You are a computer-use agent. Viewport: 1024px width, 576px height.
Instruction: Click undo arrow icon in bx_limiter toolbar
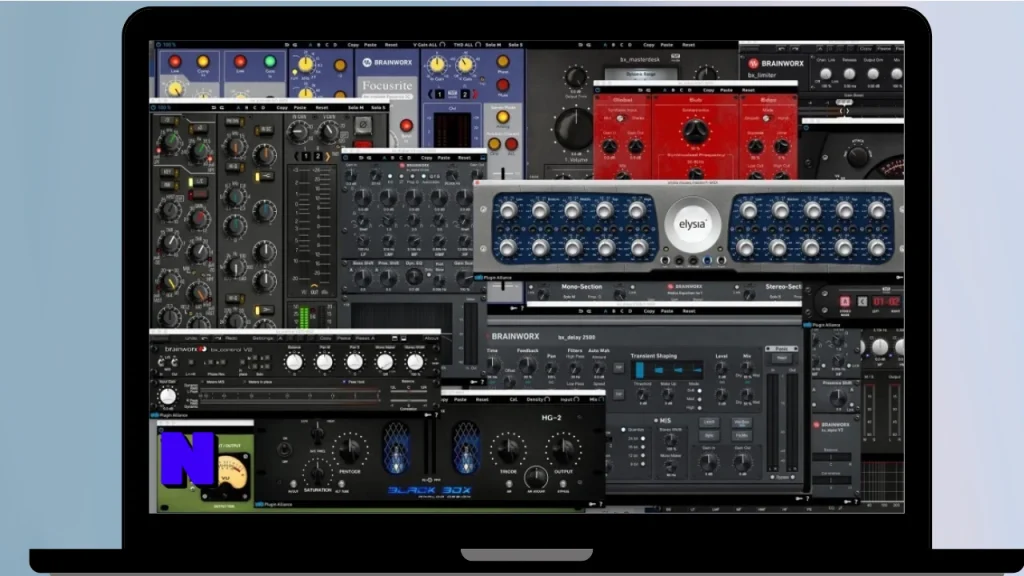click(780, 48)
